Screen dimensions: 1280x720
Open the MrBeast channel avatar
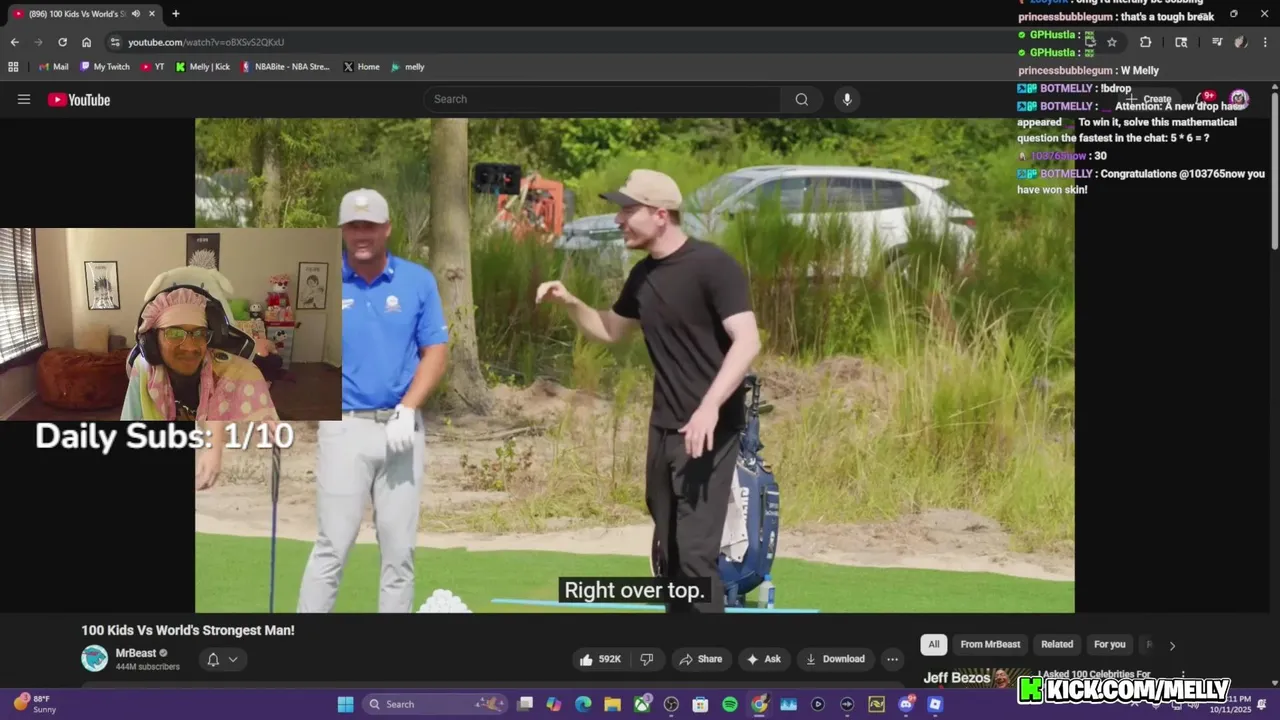tap(94, 658)
